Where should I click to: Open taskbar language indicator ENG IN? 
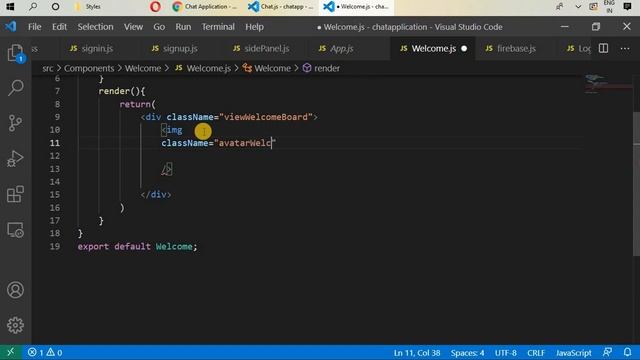pos(609,7)
